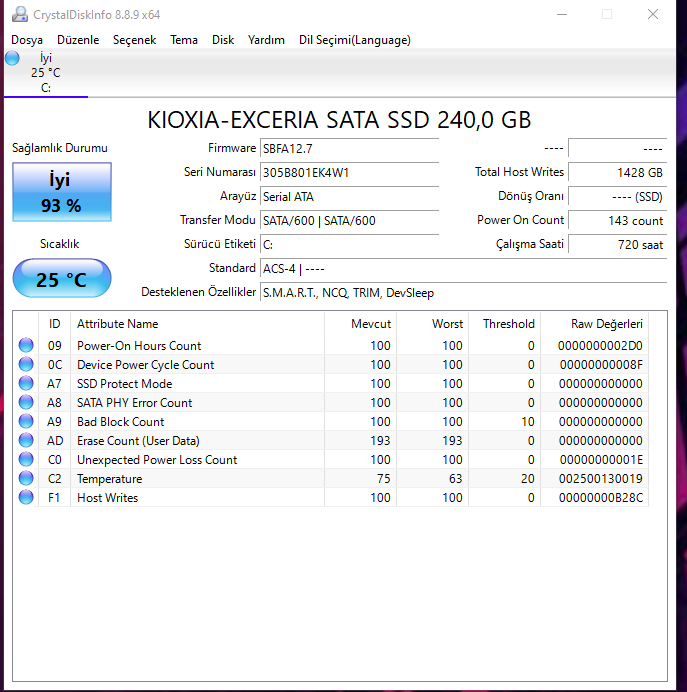Click the Arayüz field Serial ATA
This screenshot has height=692, width=687.
349,196
